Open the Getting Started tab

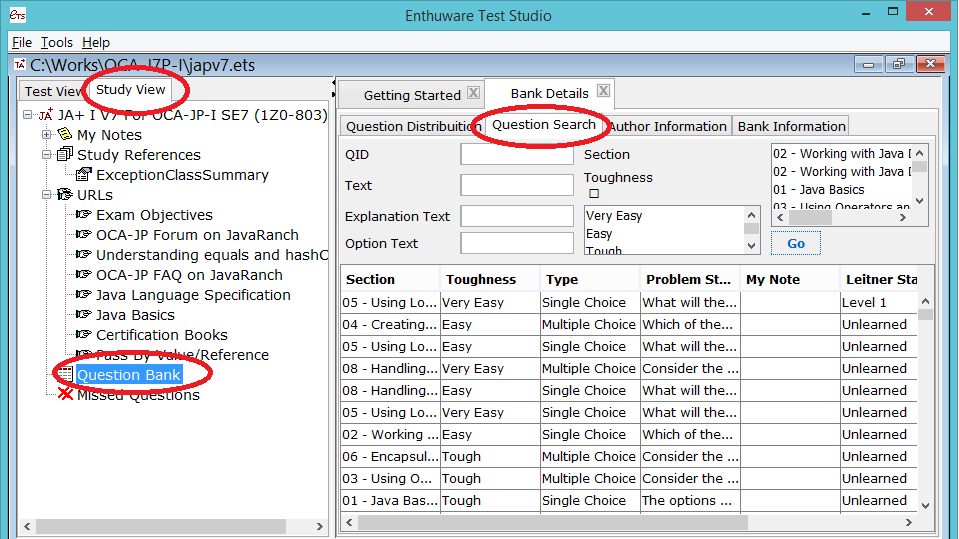412,95
